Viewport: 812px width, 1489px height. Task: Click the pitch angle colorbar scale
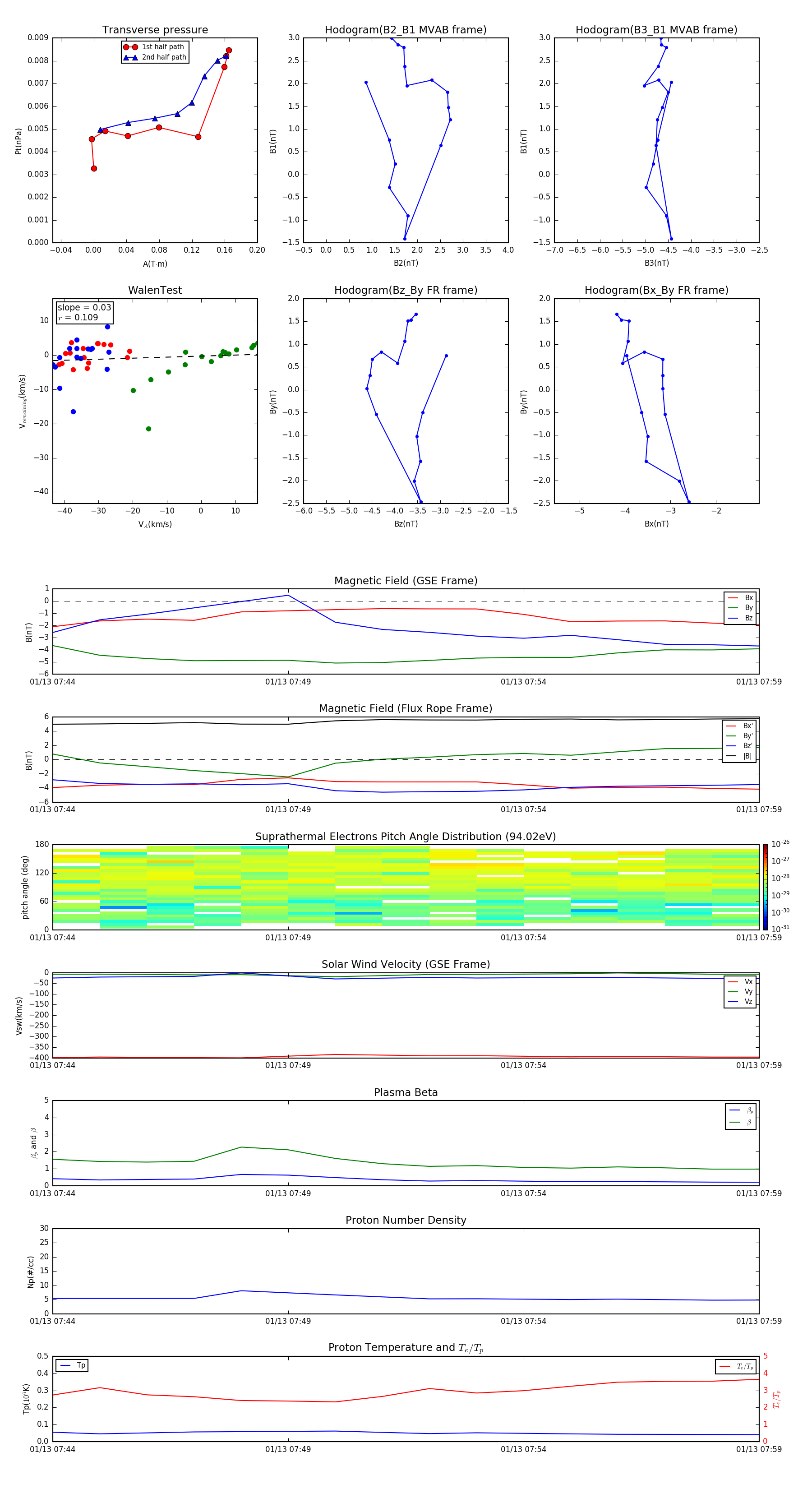click(x=765, y=887)
